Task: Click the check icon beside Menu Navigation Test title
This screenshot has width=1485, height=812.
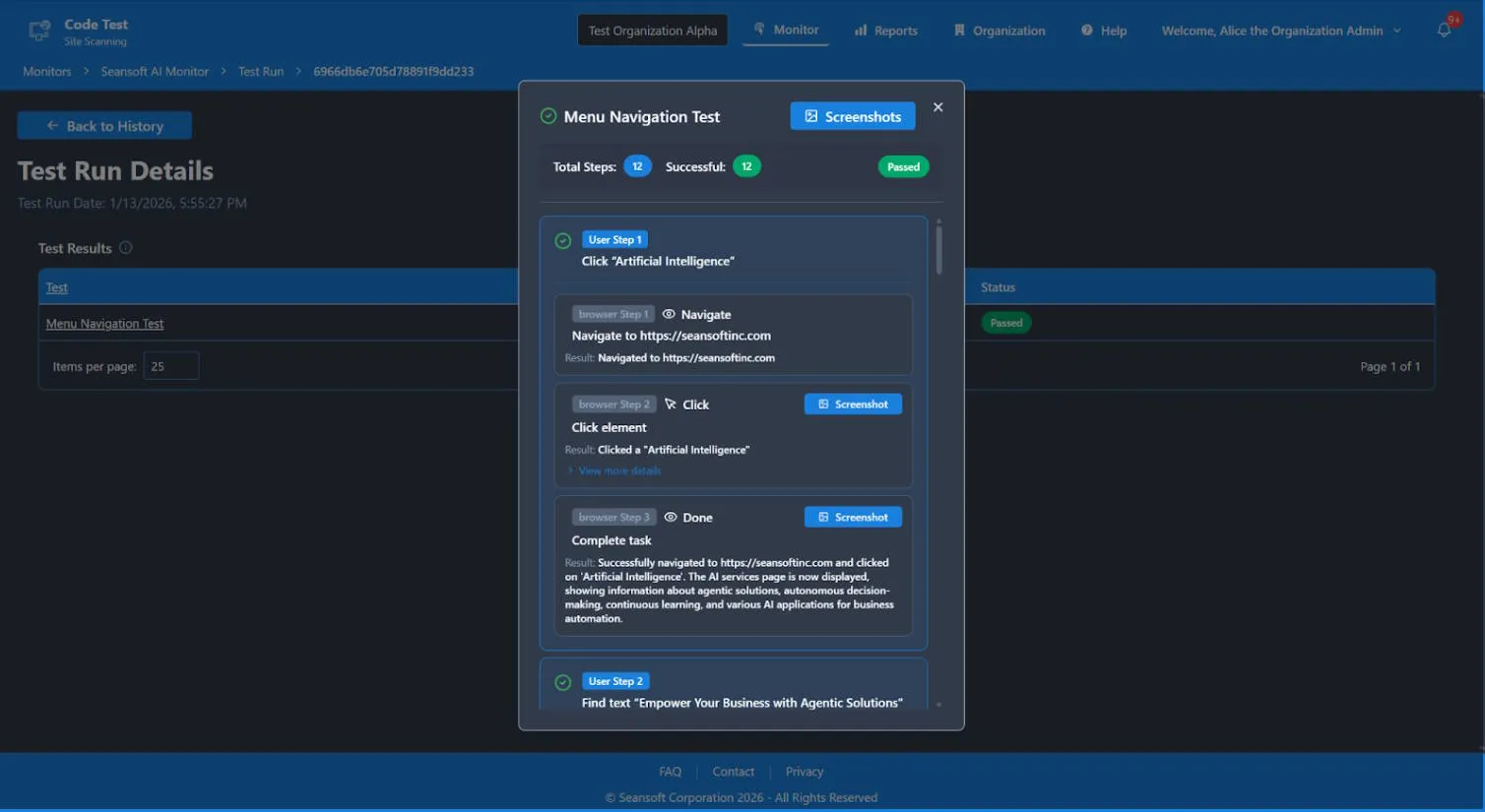Action: (x=549, y=116)
